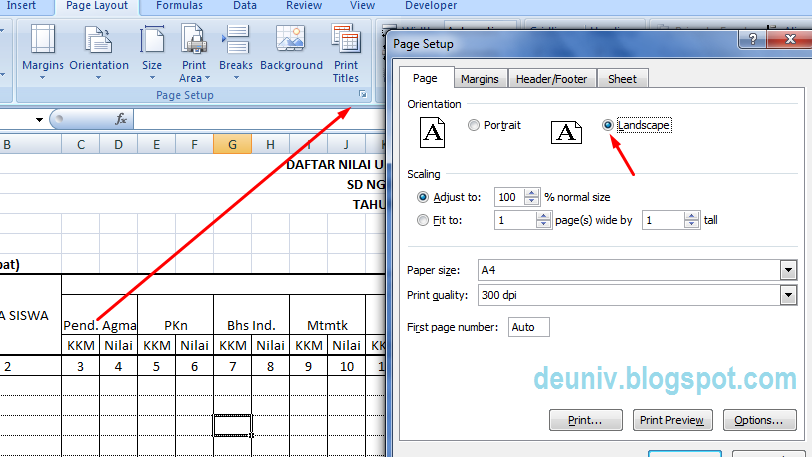Select column C header

click(80, 145)
